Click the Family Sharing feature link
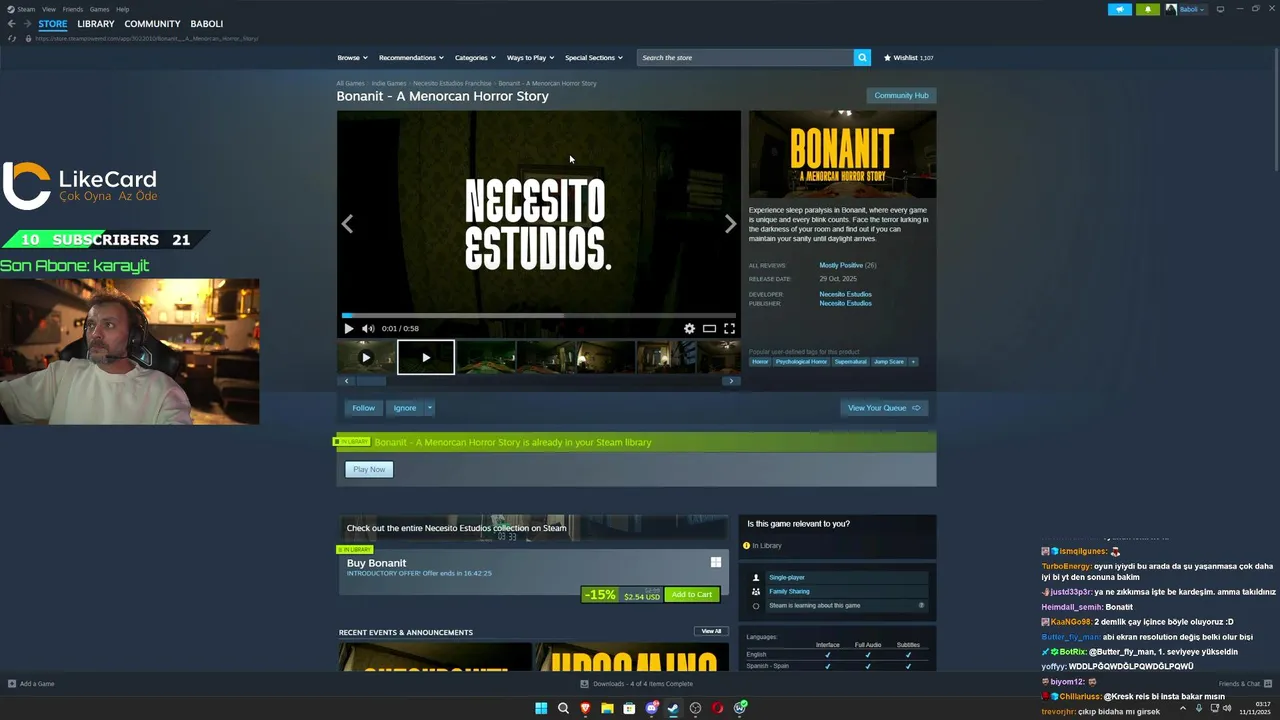This screenshot has width=1280, height=720. click(x=789, y=592)
